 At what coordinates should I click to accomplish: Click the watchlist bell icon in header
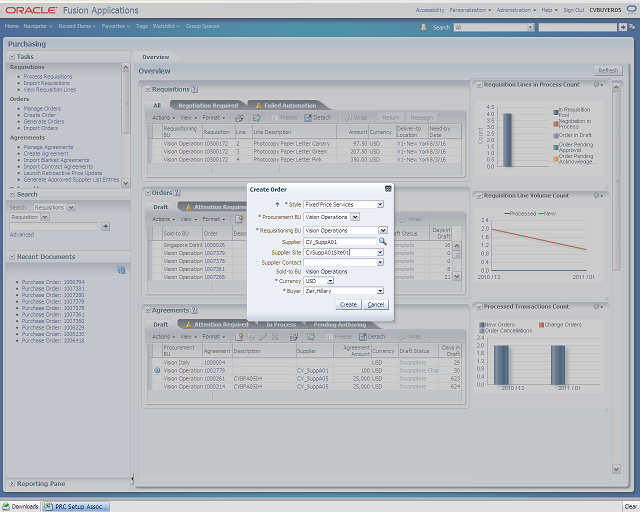[x=424, y=27]
